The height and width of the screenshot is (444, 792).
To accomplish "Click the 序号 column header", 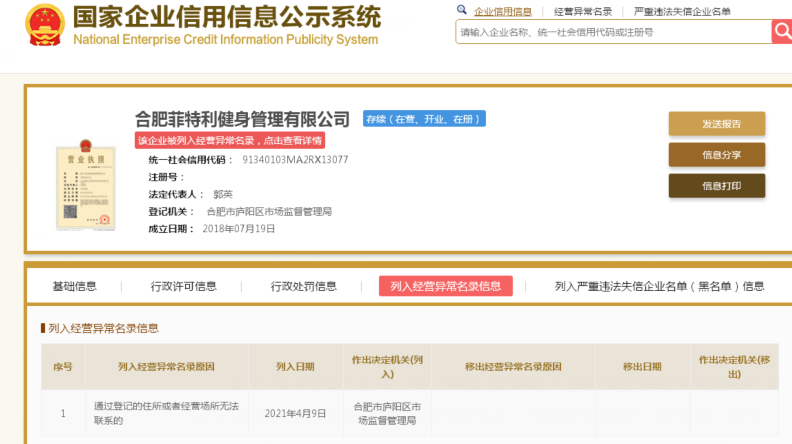I will [x=63, y=367].
